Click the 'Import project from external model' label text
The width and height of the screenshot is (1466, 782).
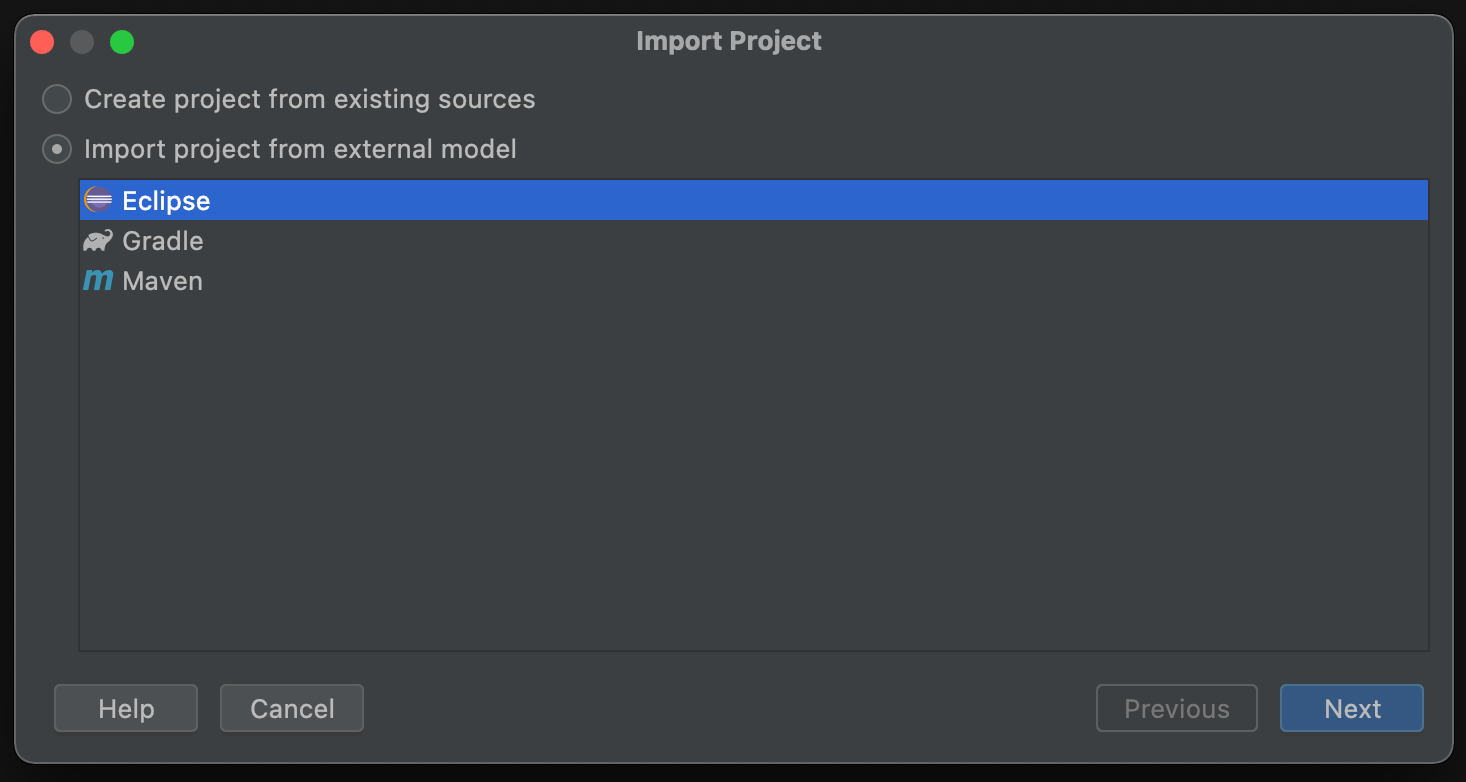pyautogui.click(x=300, y=149)
